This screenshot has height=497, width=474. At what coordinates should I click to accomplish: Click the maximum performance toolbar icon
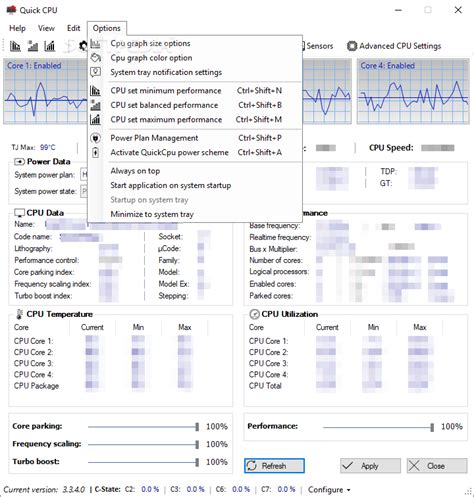coord(49,46)
